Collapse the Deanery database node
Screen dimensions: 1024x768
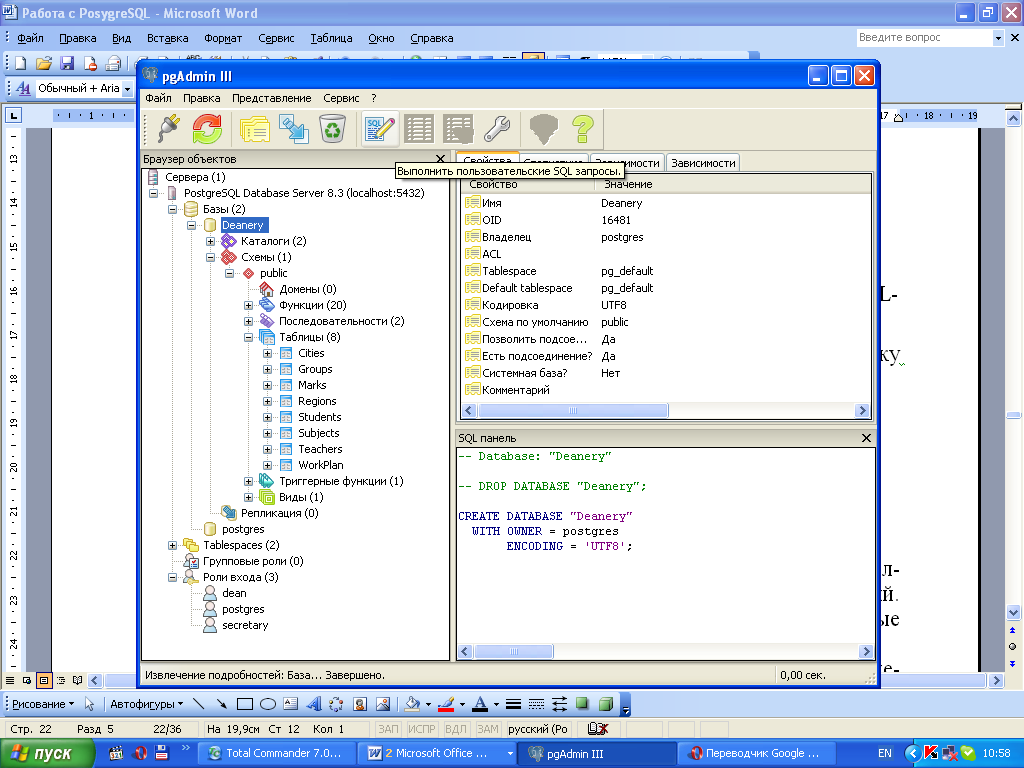pyautogui.click(x=191, y=225)
